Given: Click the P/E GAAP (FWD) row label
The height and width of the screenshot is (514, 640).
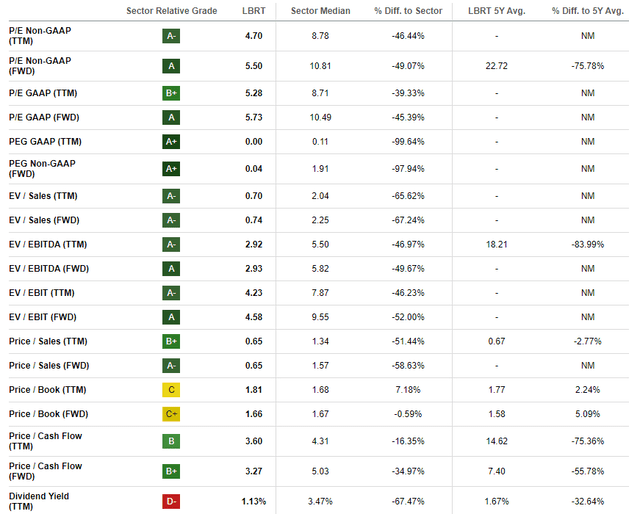Looking at the screenshot, I should 44,118.
